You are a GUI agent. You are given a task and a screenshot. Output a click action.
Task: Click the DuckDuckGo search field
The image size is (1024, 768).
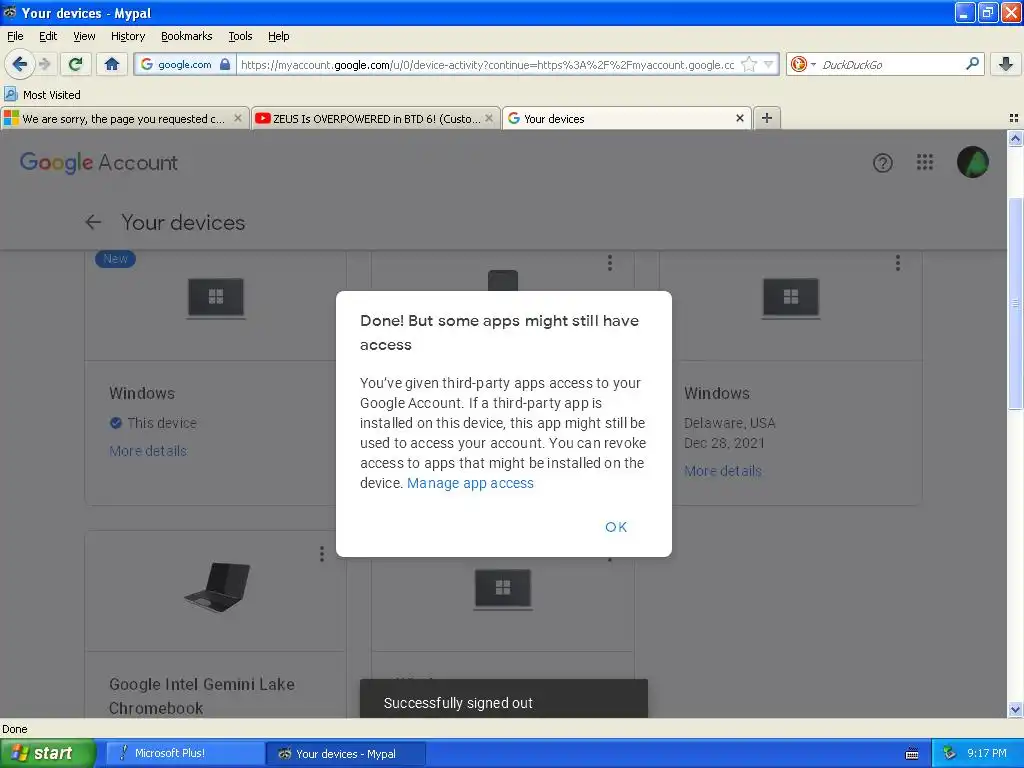pos(891,64)
